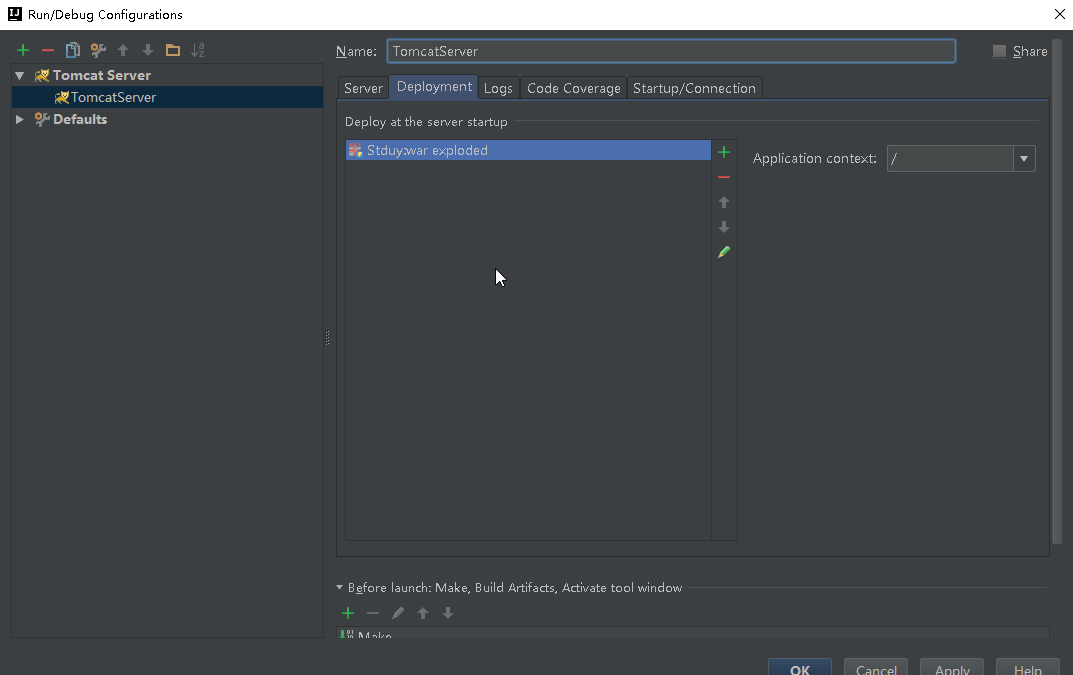Select TomcatServer configuration in tree
1073x675 pixels.
pos(167,97)
